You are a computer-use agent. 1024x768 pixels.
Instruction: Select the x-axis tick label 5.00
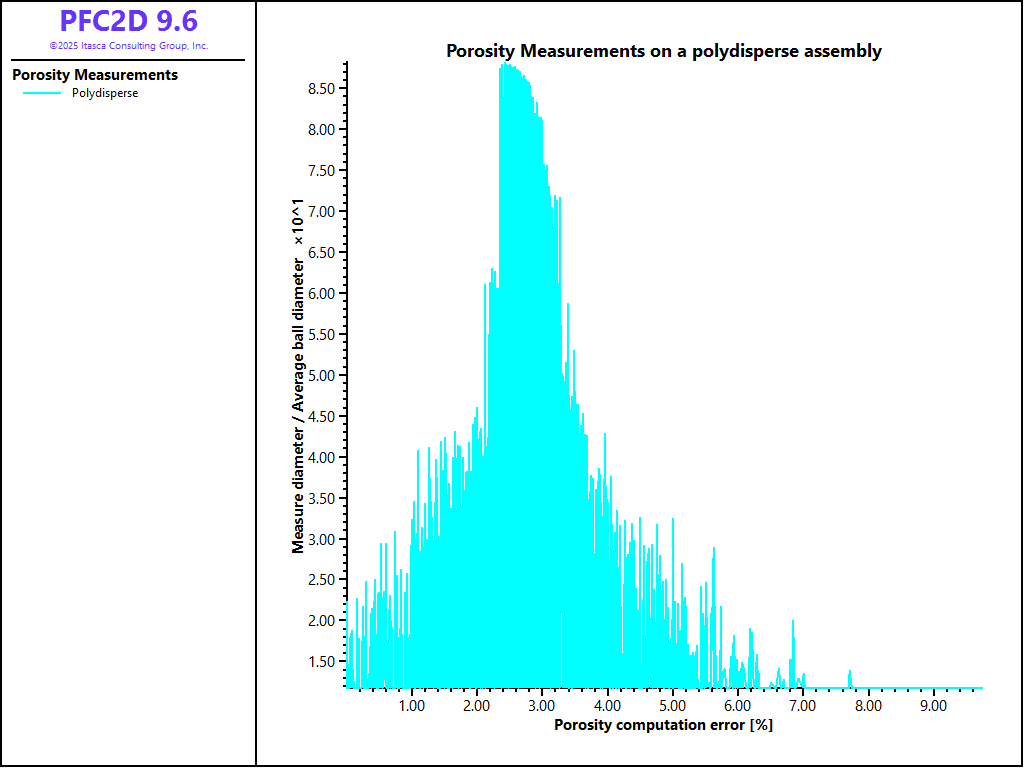[x=673, y=705]
